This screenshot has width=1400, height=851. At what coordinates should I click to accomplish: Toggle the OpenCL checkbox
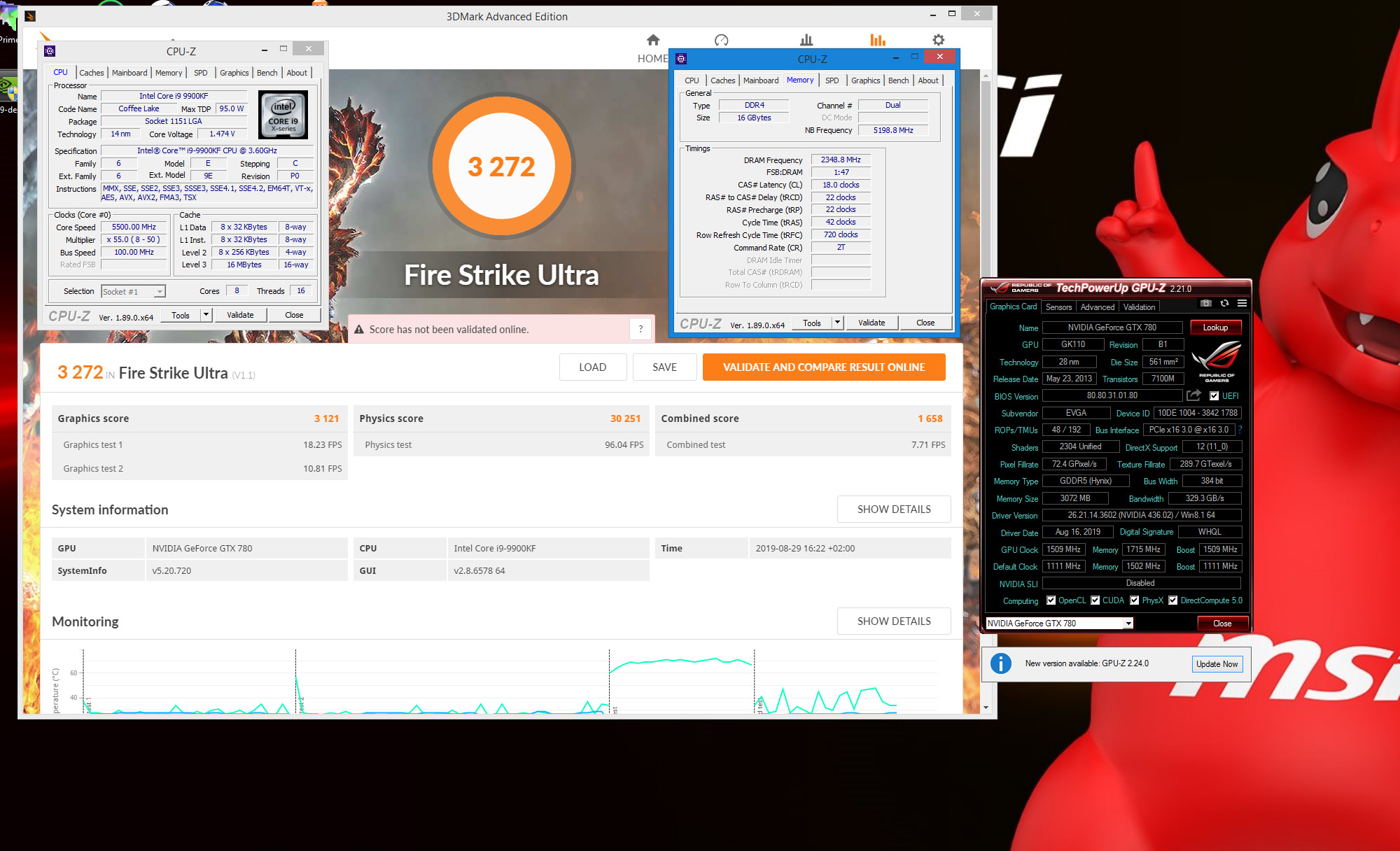[x=1051, y=600]
